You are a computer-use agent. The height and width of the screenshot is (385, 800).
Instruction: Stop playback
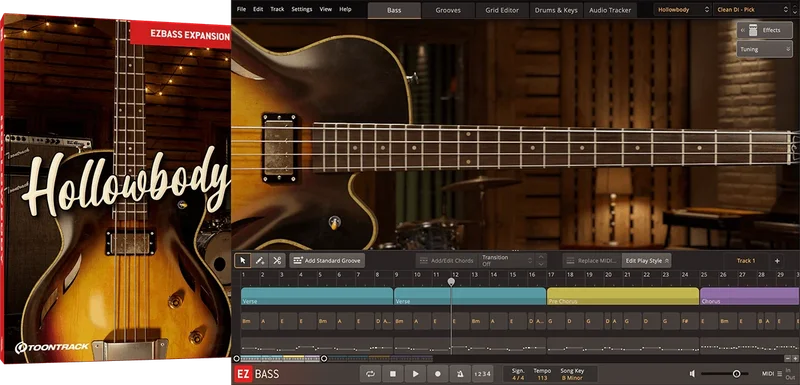(393, 374)
